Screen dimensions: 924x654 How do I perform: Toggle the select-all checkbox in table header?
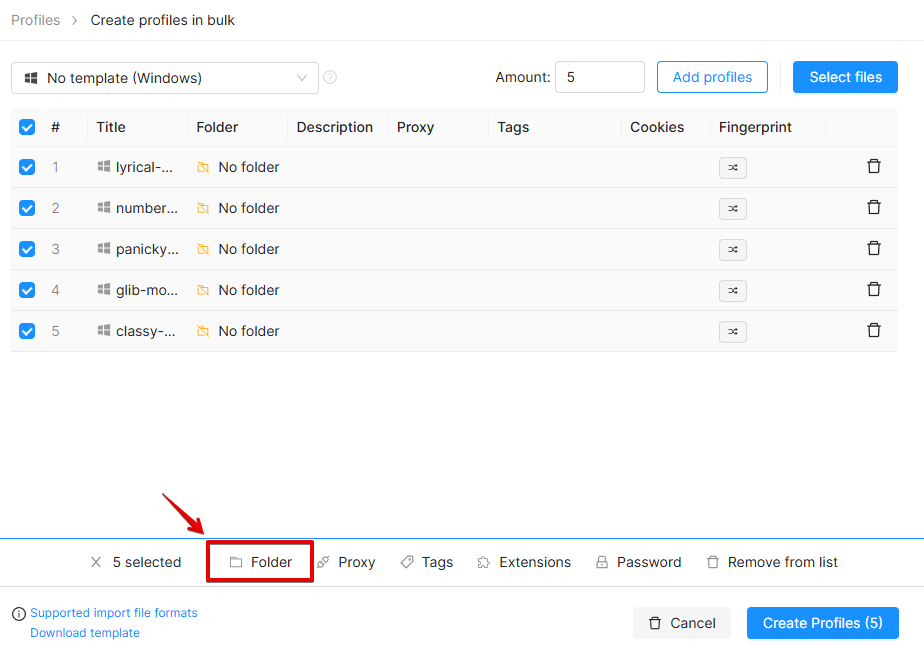click(27, 127)
